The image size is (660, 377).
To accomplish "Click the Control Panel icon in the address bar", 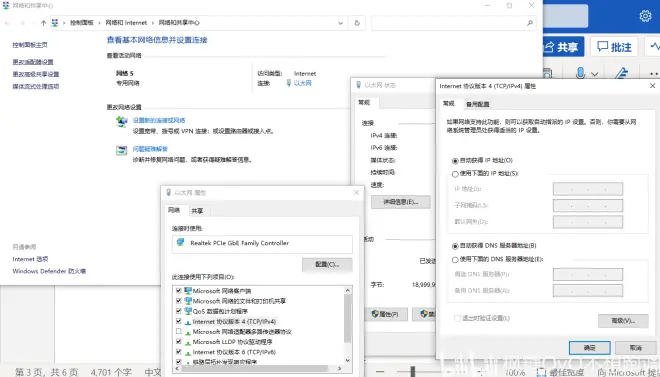I will tap(55, 23).
